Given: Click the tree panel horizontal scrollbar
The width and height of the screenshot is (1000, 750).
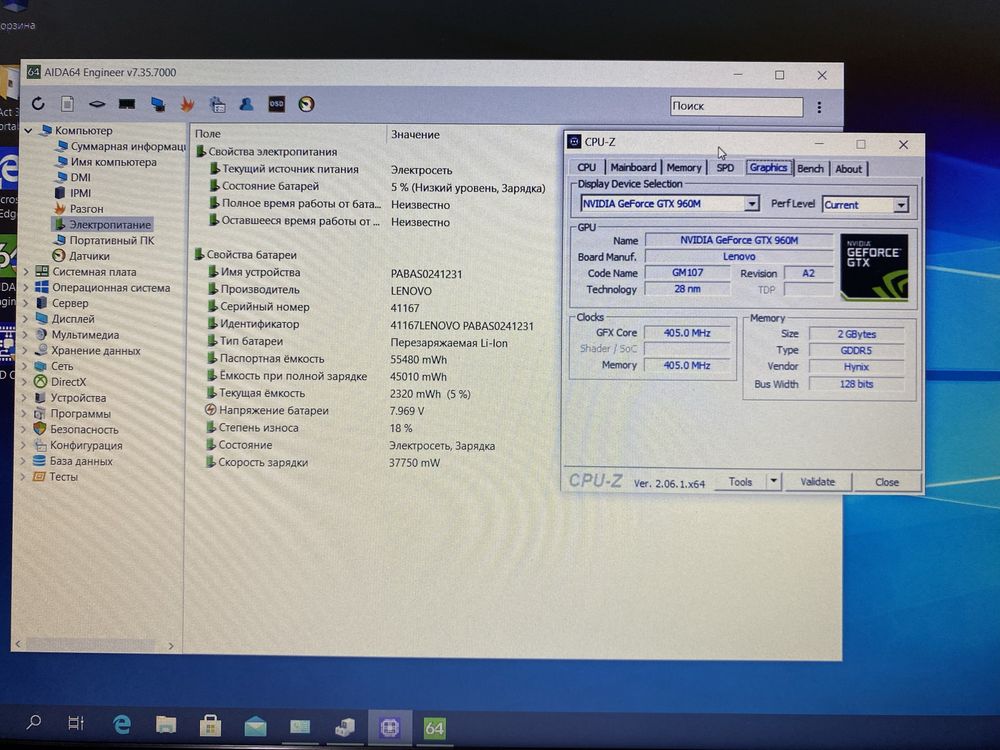Looking at the screenshot, I should point(89,645).
